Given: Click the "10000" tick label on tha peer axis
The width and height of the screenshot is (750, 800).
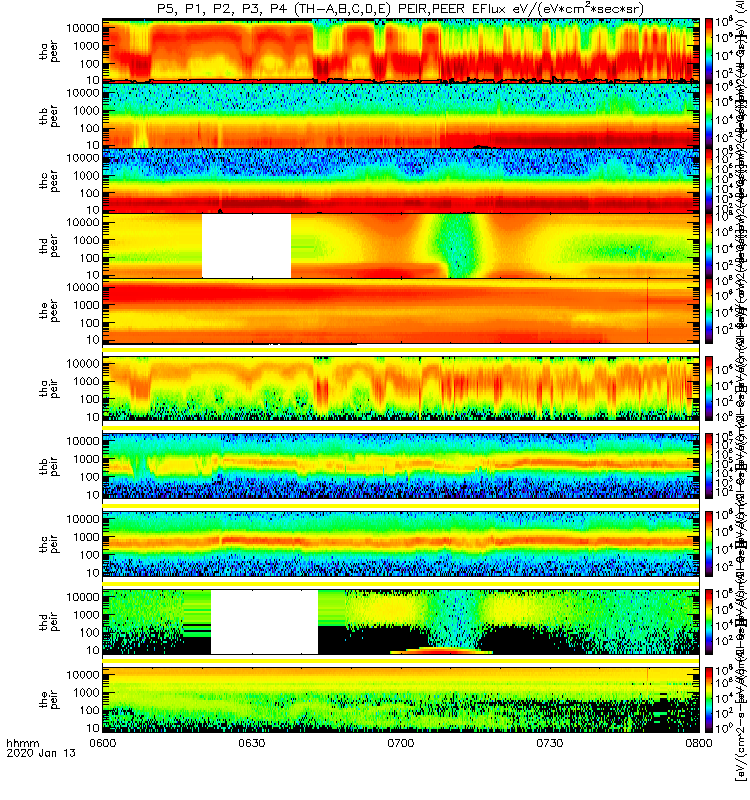Looking at the screenshot, I should 83,28.
